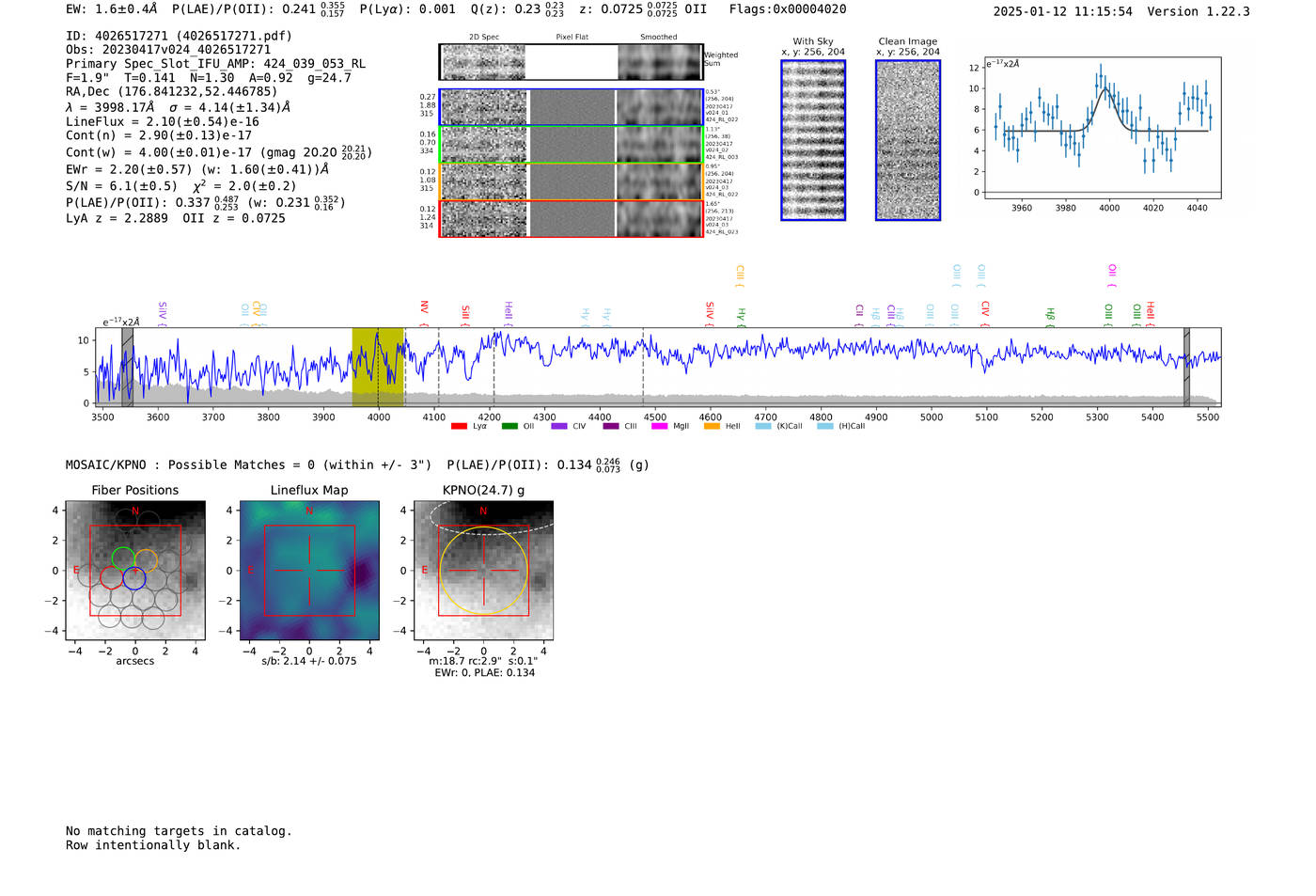1316x896 pixels.
Task: Click the yellow aperture circle in KPNO image
Action: coord(483,571)
